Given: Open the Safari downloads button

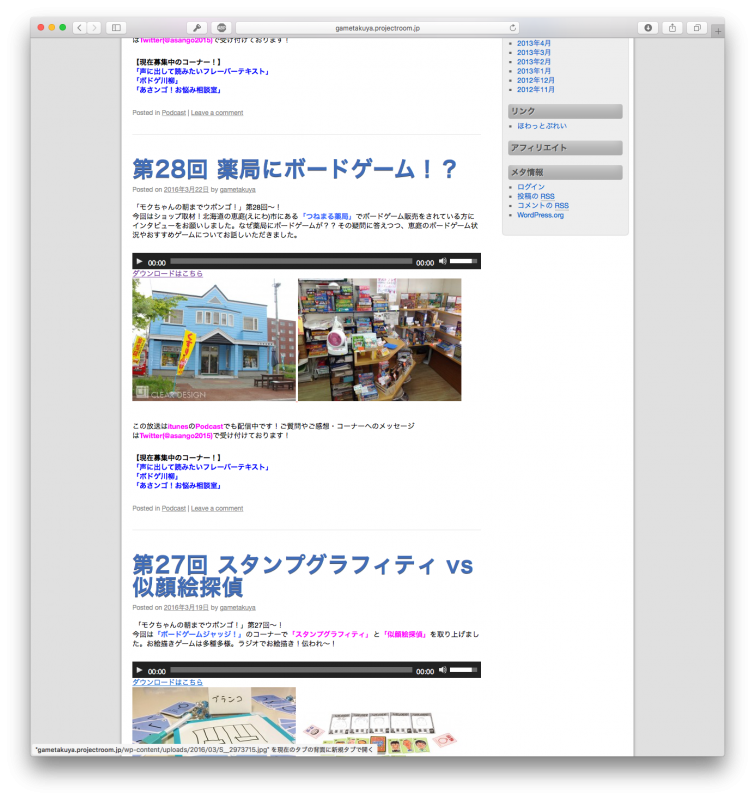Looking at the screenshot, I should pos(647,28).
